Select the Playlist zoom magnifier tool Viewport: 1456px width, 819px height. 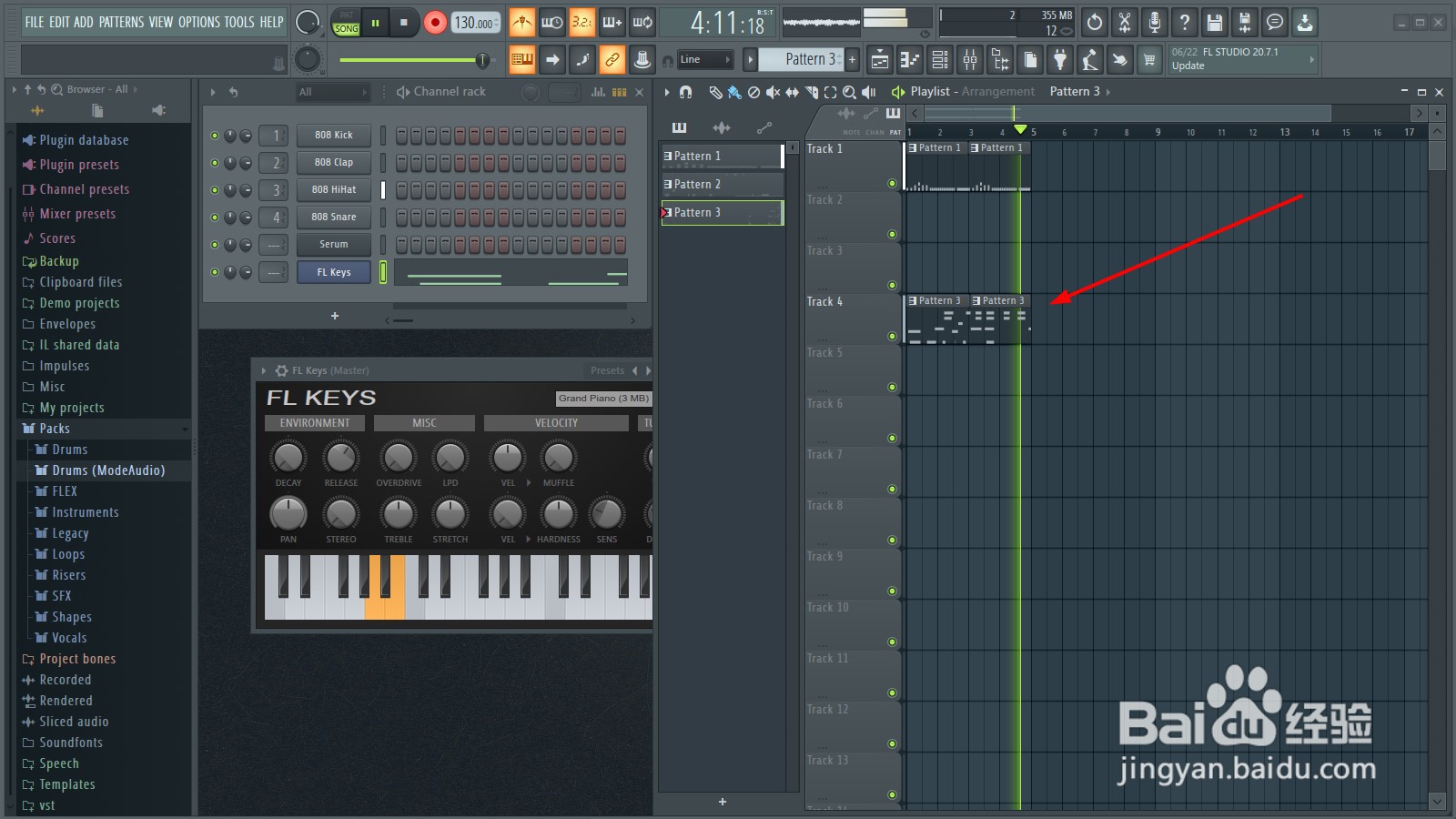click(x=849, y=92)
